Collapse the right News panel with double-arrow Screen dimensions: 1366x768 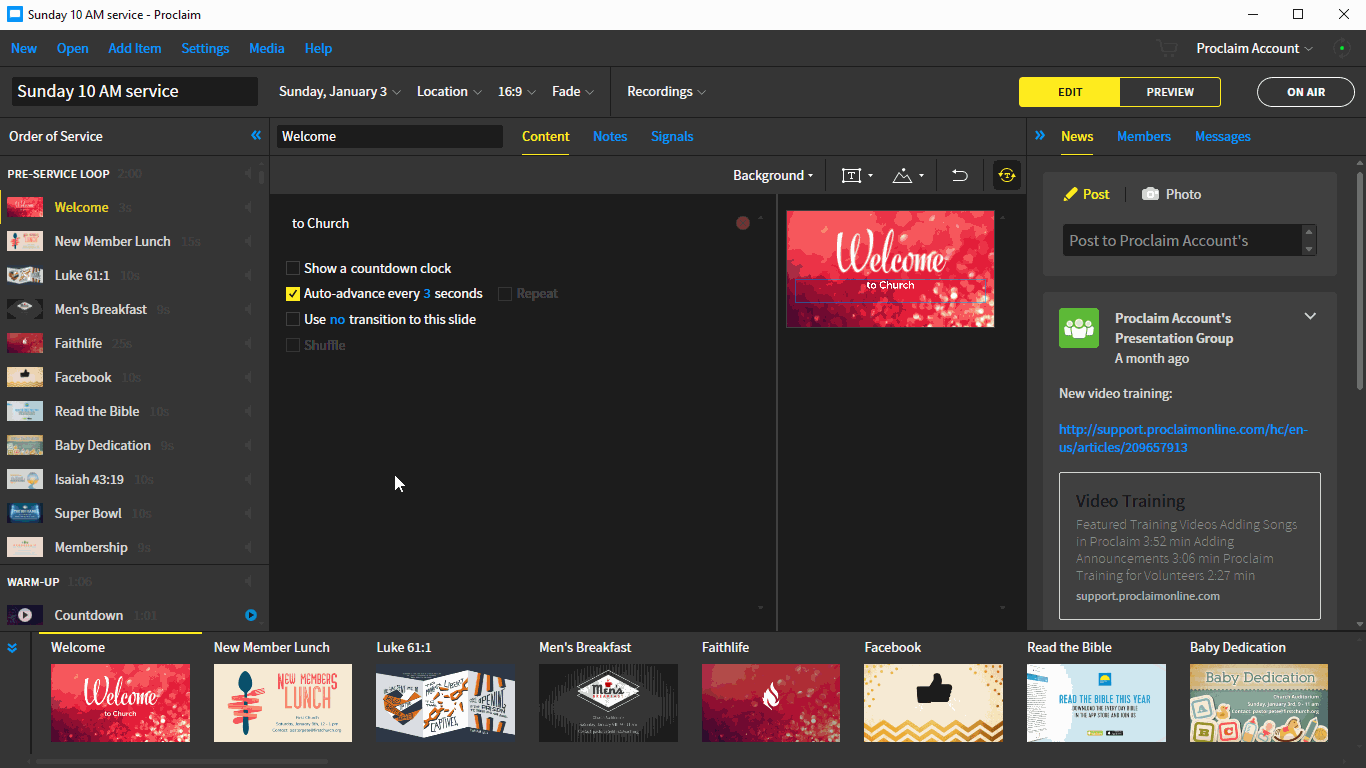pos(1040,136)
